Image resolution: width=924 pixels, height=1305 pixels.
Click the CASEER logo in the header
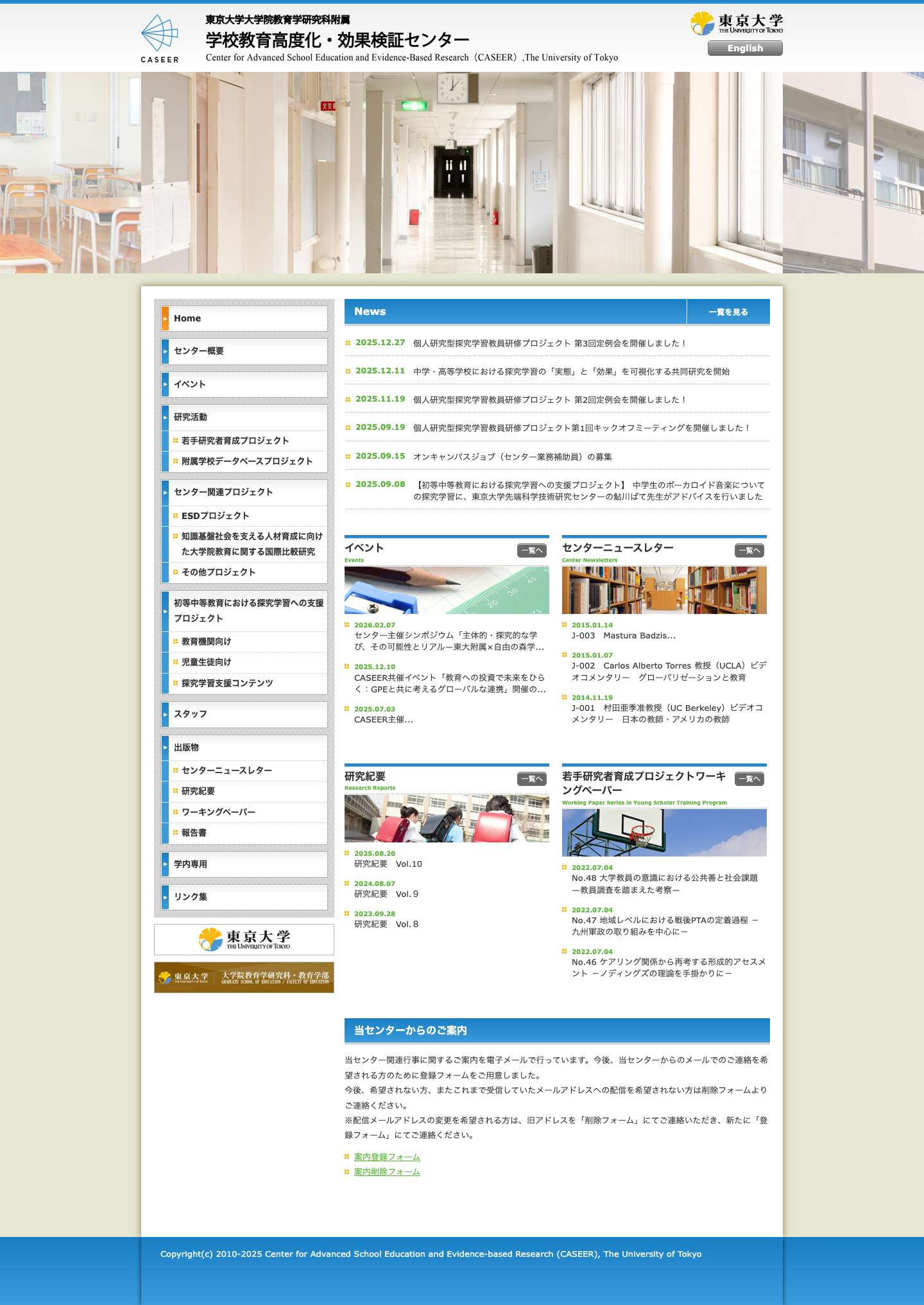coord(160,38)
